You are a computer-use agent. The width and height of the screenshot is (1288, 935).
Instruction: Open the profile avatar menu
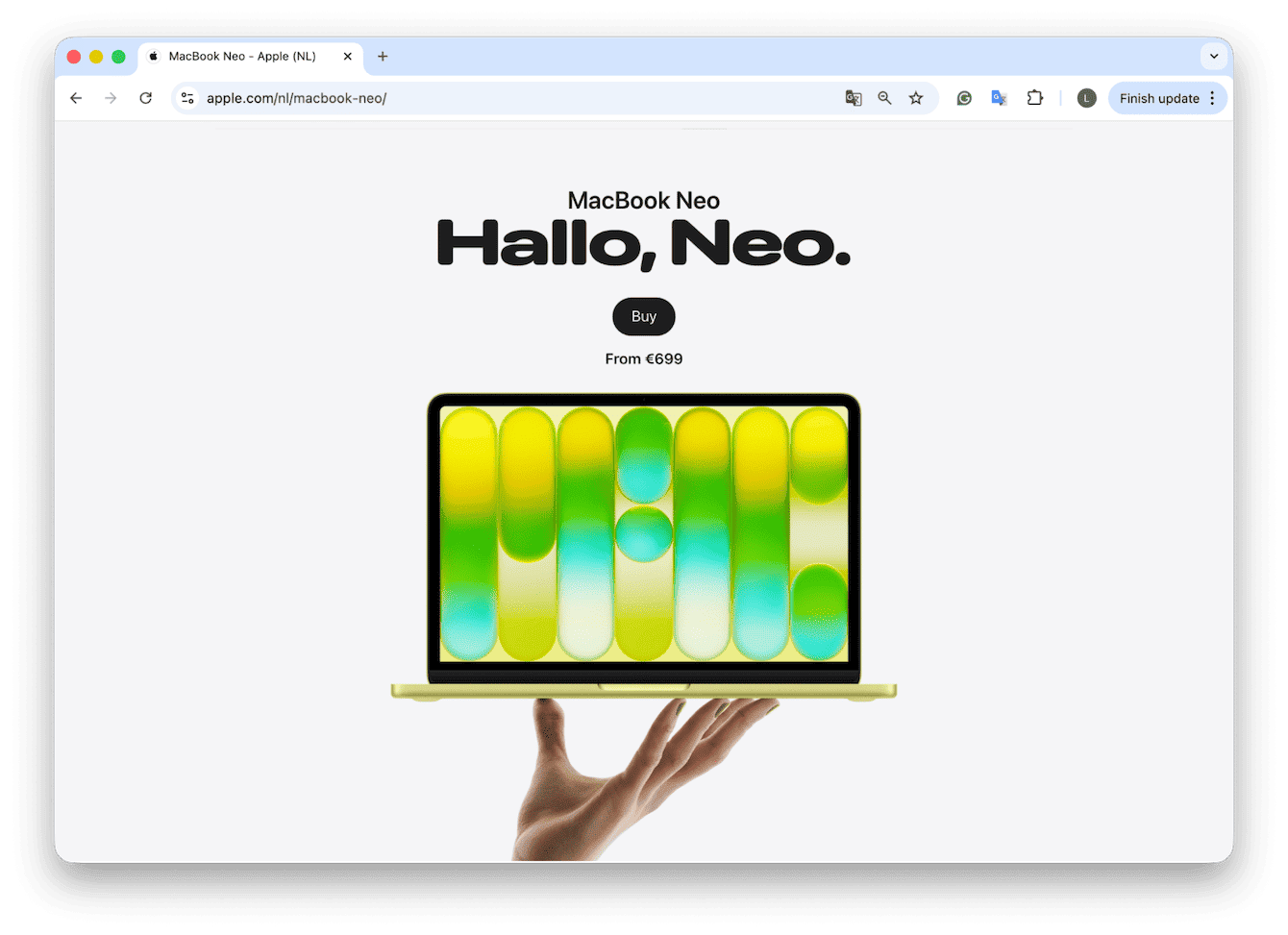pyautogui.click(x=1086, y=97)
